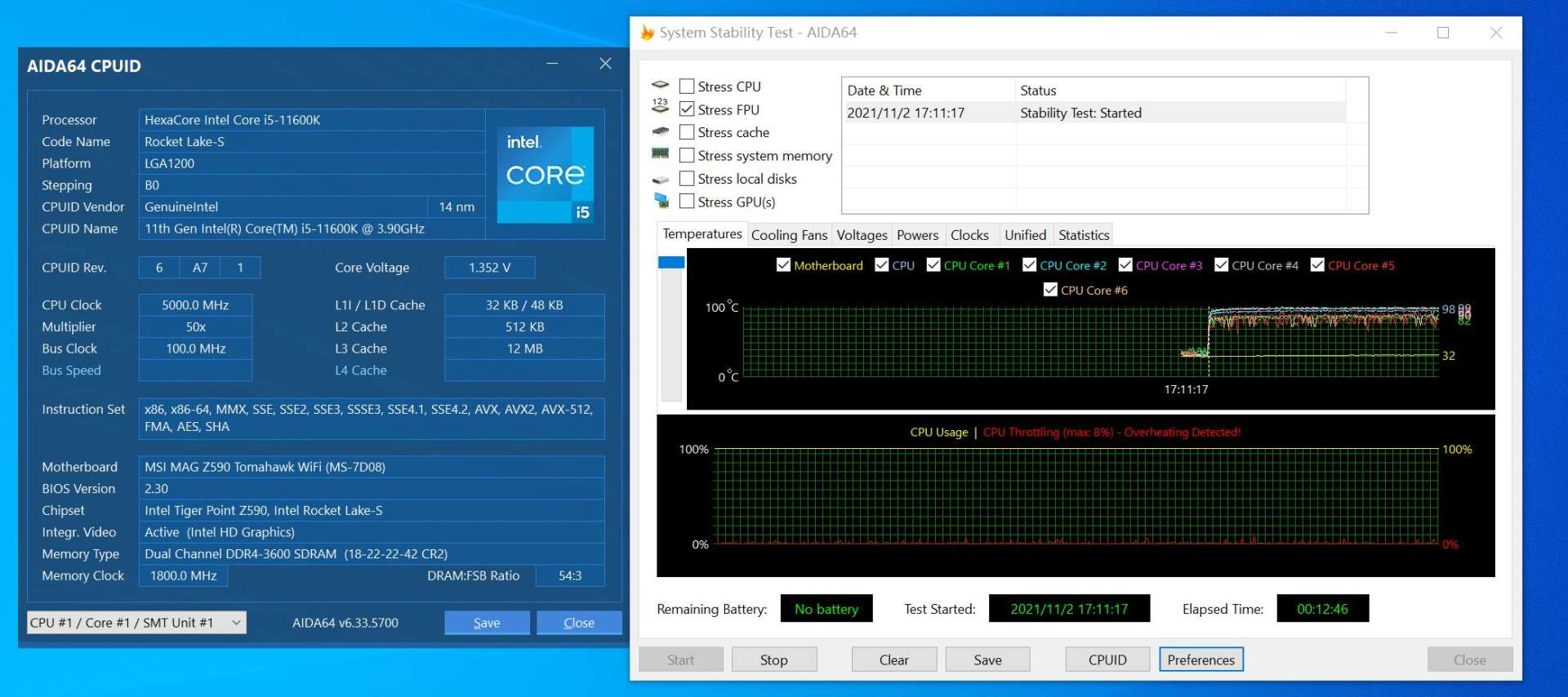This screenshot has height=697, width=1568.
Task: Toggle CPU Core #1 graph checkbox
Action: [933, 264]
